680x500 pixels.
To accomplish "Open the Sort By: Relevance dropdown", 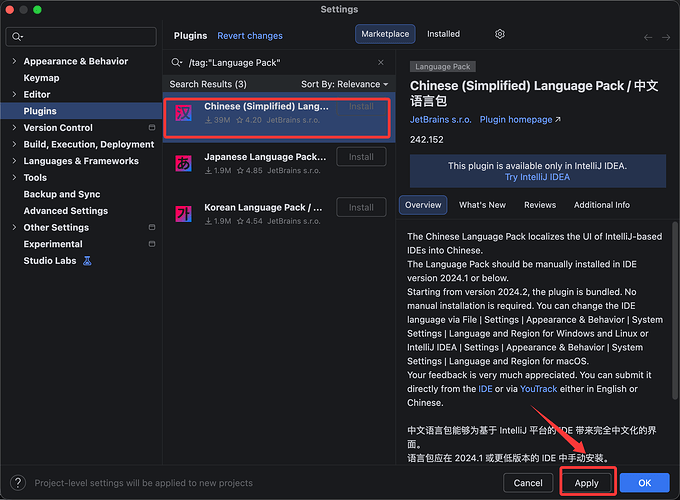I will [344, 84].
